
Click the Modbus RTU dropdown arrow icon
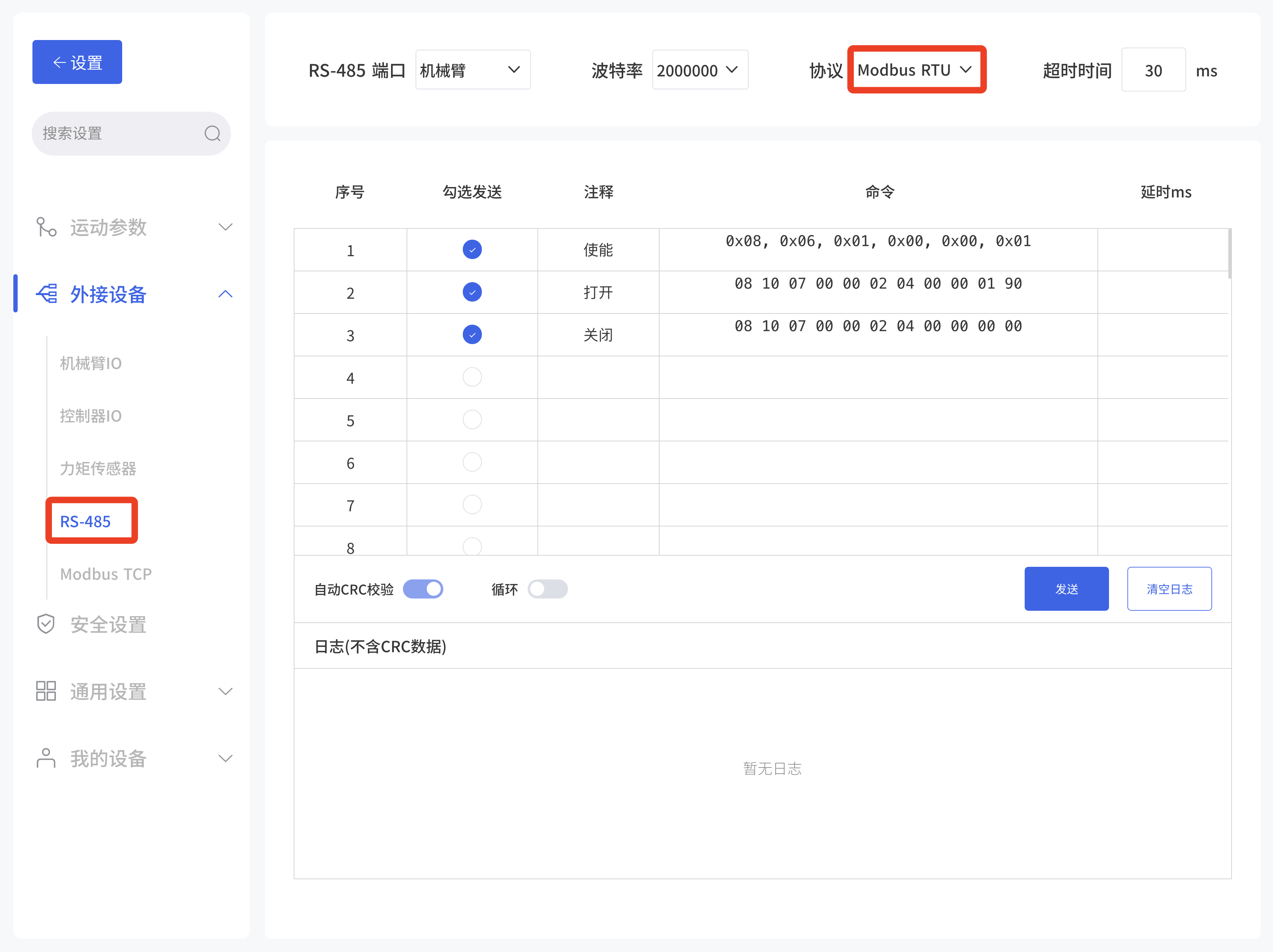coord(966,70)
